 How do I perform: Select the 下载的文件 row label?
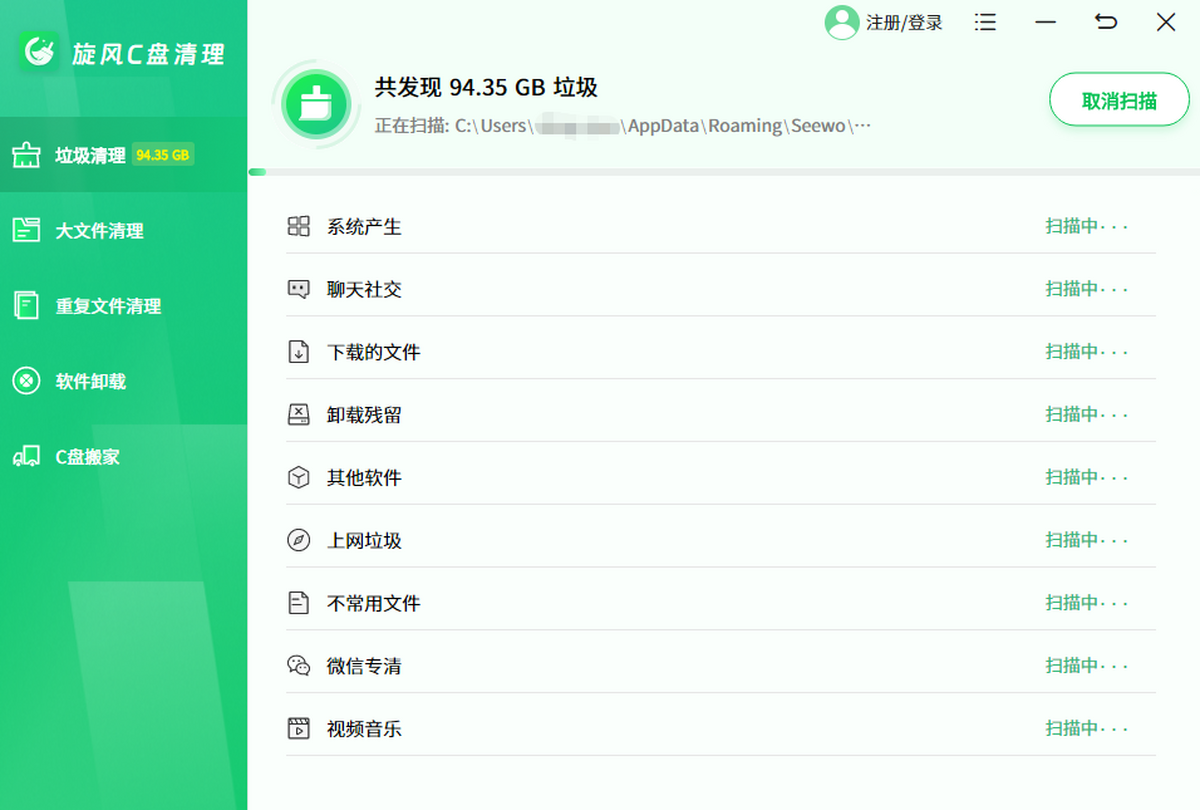[x=373, y=353]
